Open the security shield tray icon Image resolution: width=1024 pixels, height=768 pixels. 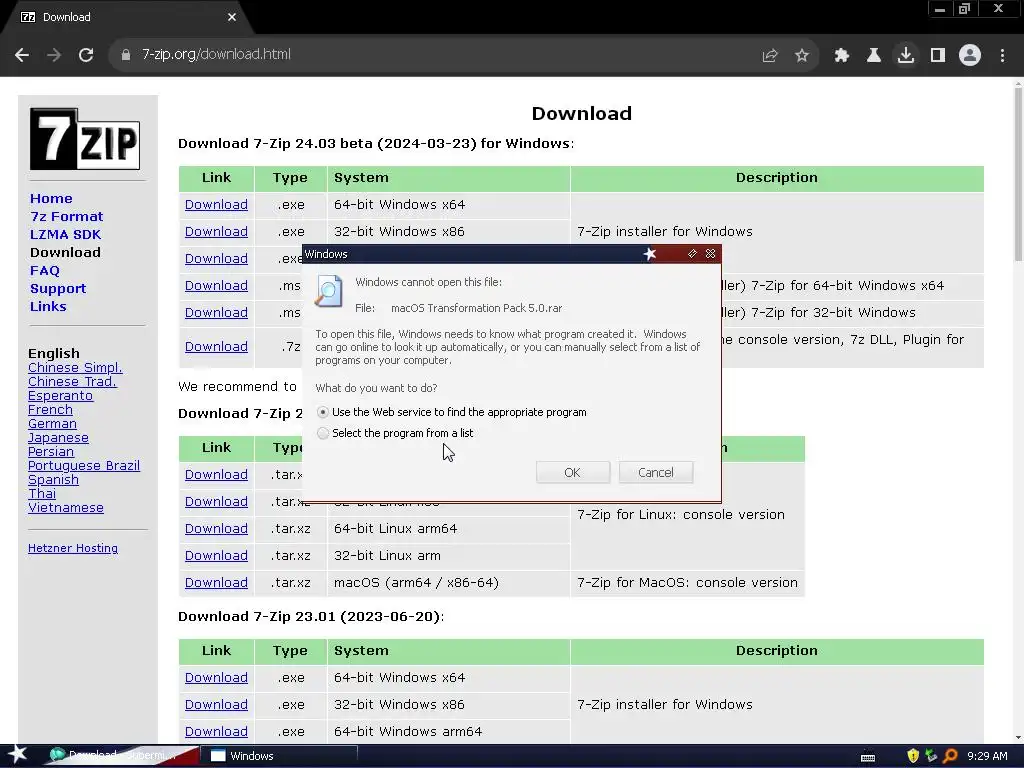913,756
